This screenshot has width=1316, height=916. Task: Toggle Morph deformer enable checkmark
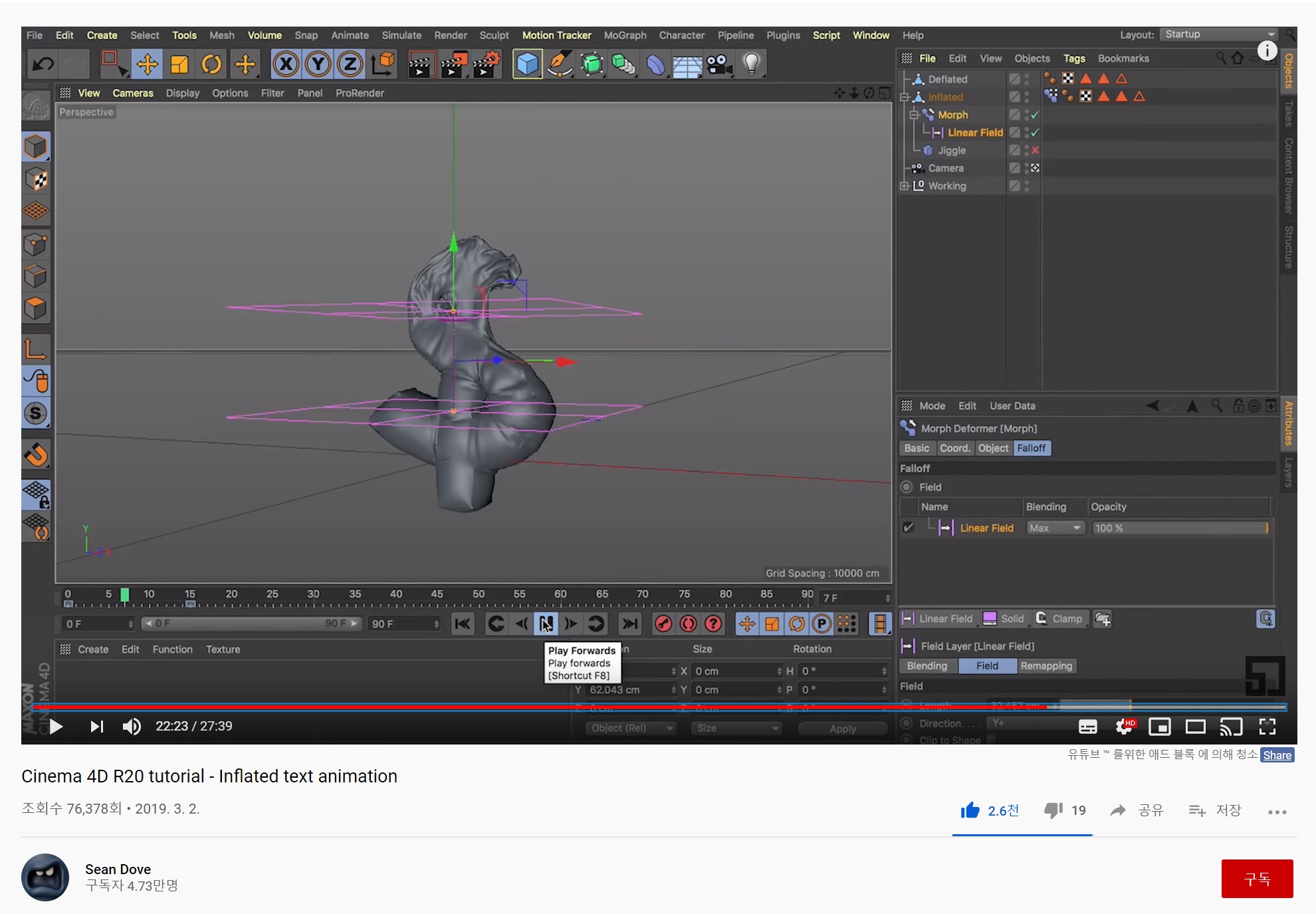click(1035, 115)
